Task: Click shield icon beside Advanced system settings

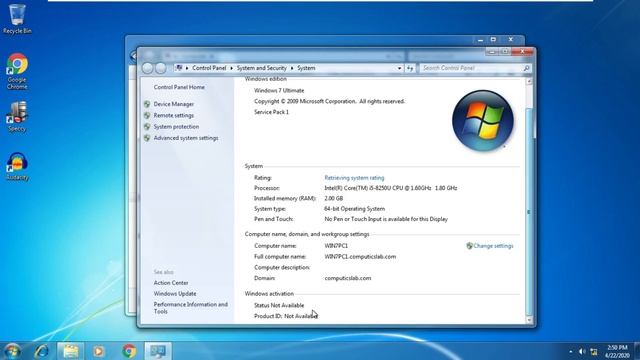Action: (x=147, y=138)
